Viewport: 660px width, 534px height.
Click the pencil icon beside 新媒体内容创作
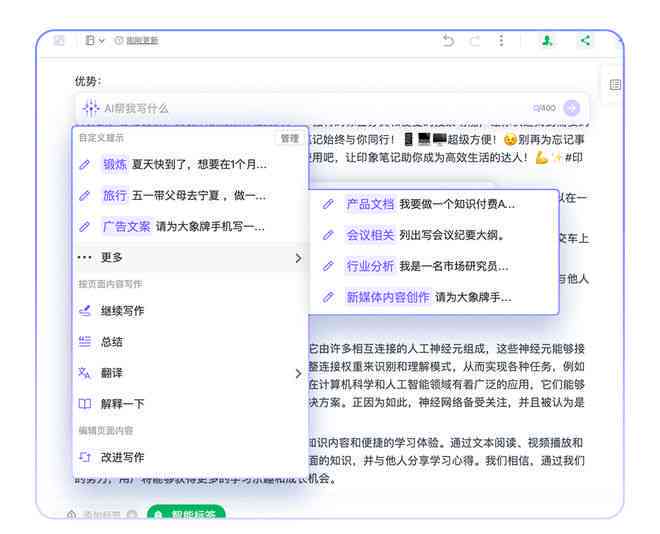click(x=328, y=298)
